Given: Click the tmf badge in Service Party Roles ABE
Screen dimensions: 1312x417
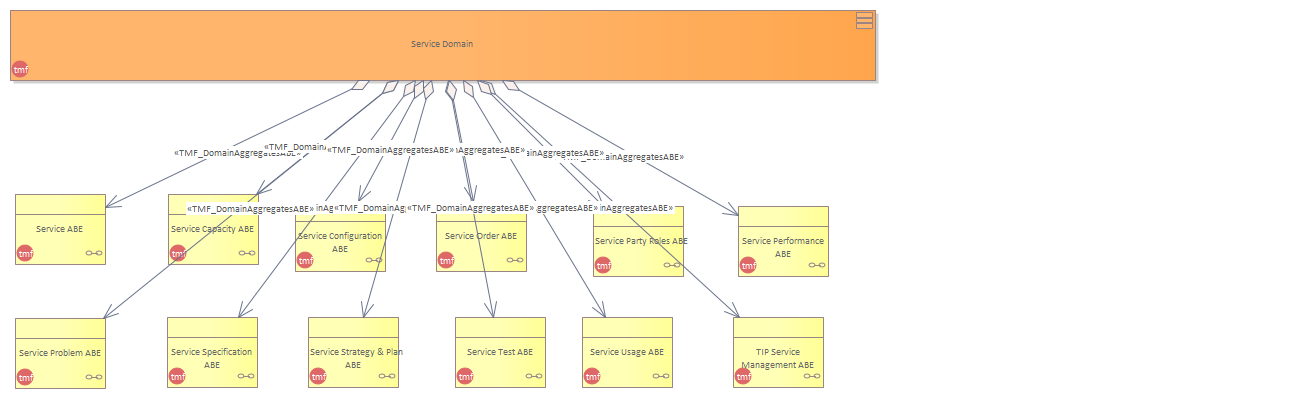Looking at the screenshot, I should 603,265.
